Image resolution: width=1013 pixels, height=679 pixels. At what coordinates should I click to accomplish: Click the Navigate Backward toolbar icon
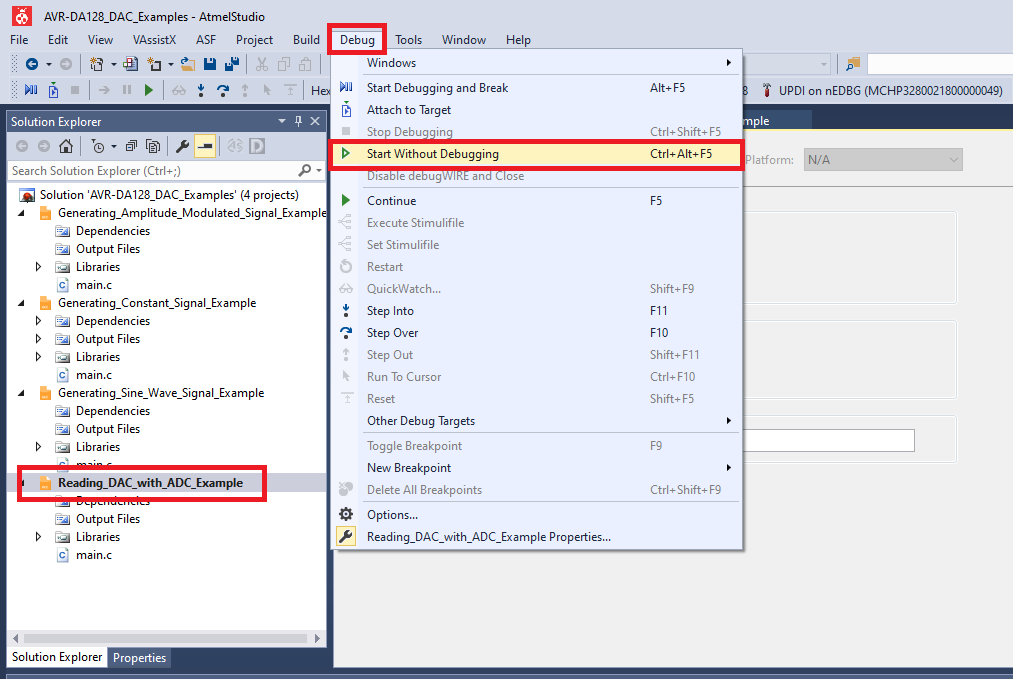pyautogui.click(x=31, y=64)
